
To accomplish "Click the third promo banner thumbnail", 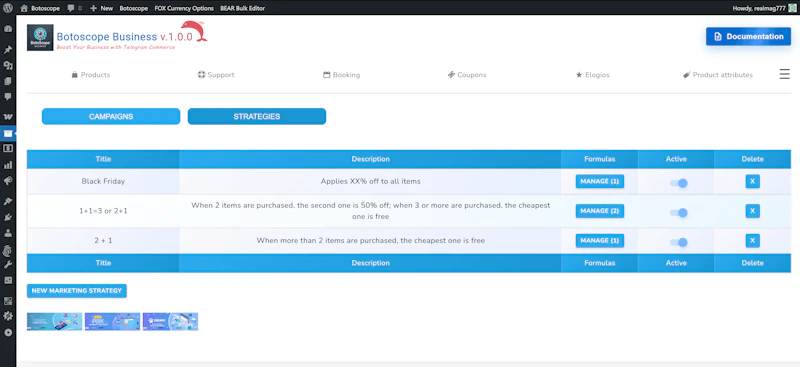I will (x=170, y=322).
